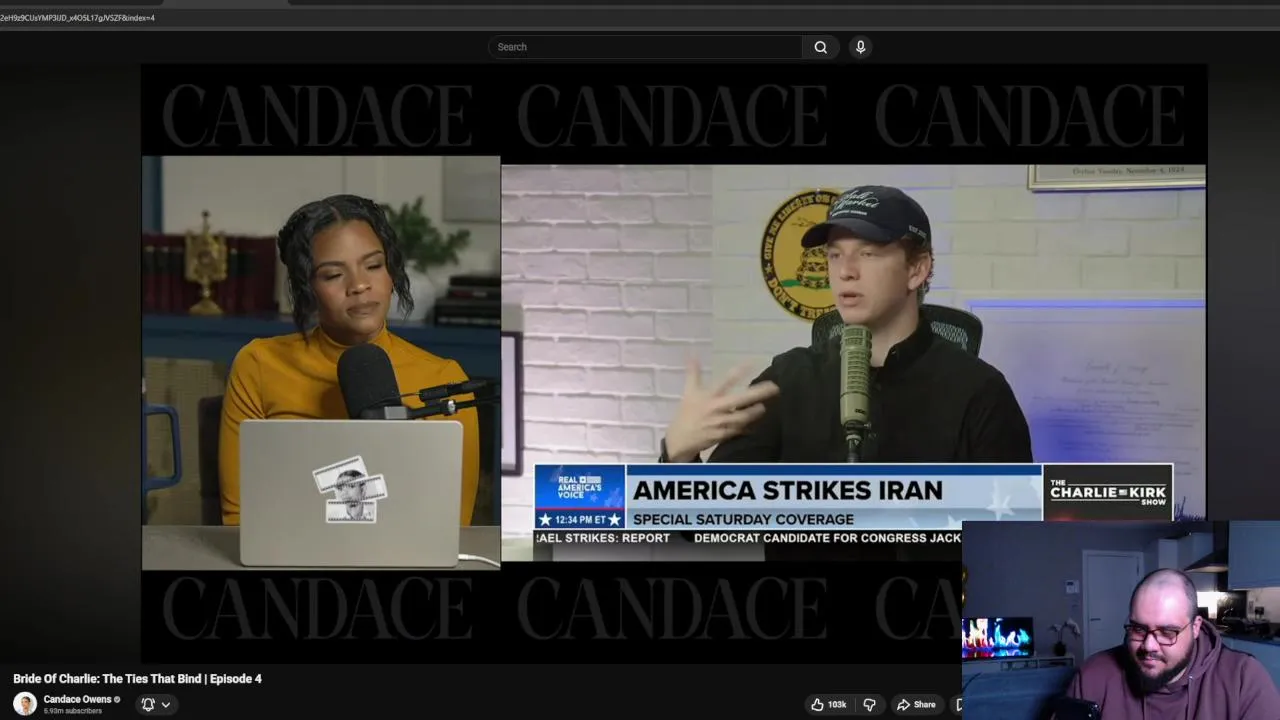
Task: Click the '5.93m subscribers' text
Action: [72, 711]
